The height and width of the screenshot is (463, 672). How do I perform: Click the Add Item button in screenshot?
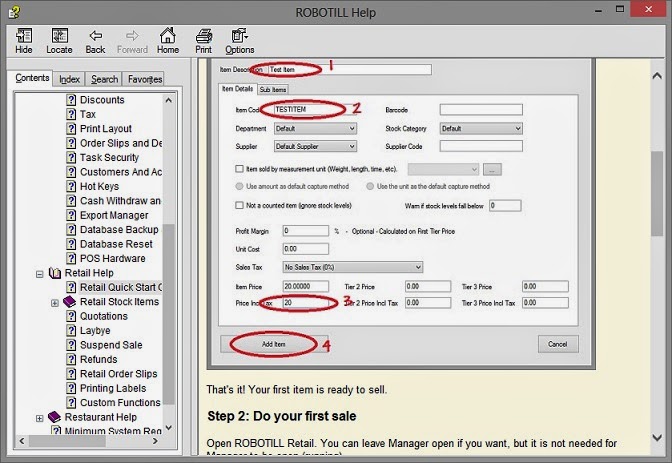point(274,344)
